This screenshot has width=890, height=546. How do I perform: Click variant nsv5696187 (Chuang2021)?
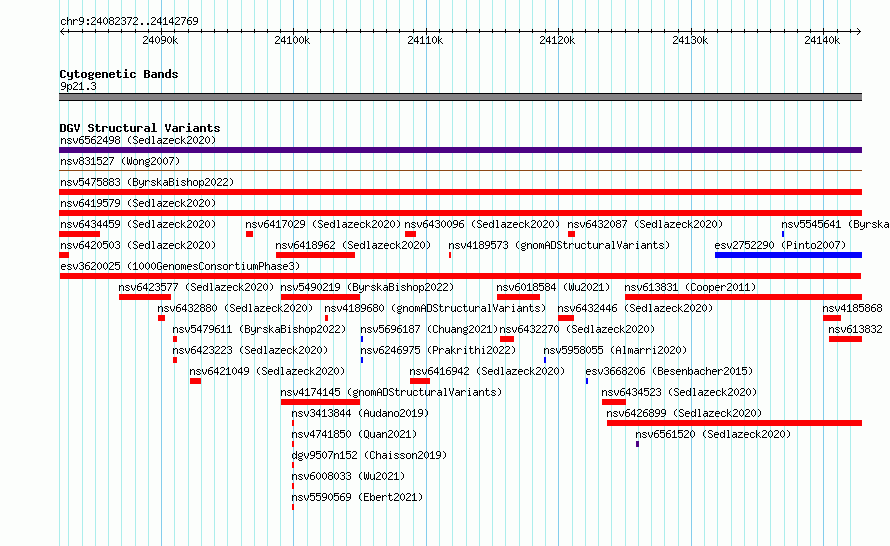coord(429,329)
